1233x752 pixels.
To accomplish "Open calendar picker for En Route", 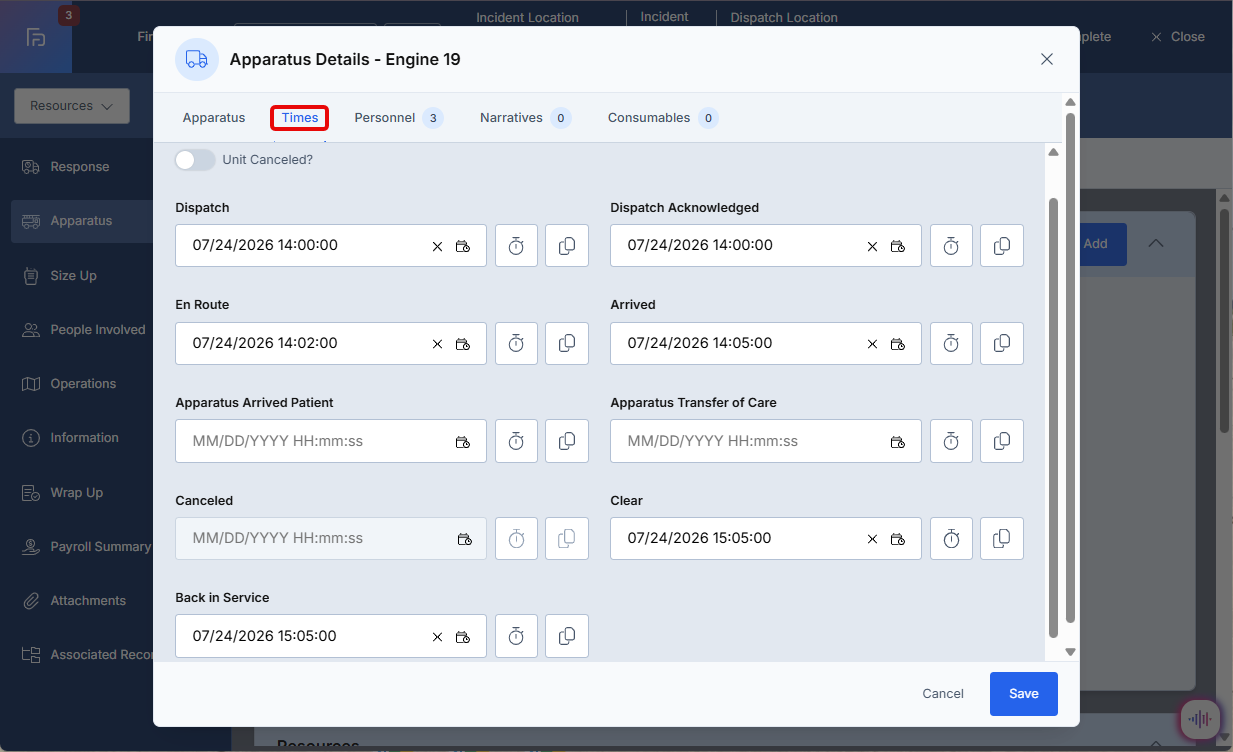I will [x=463, y=344].
